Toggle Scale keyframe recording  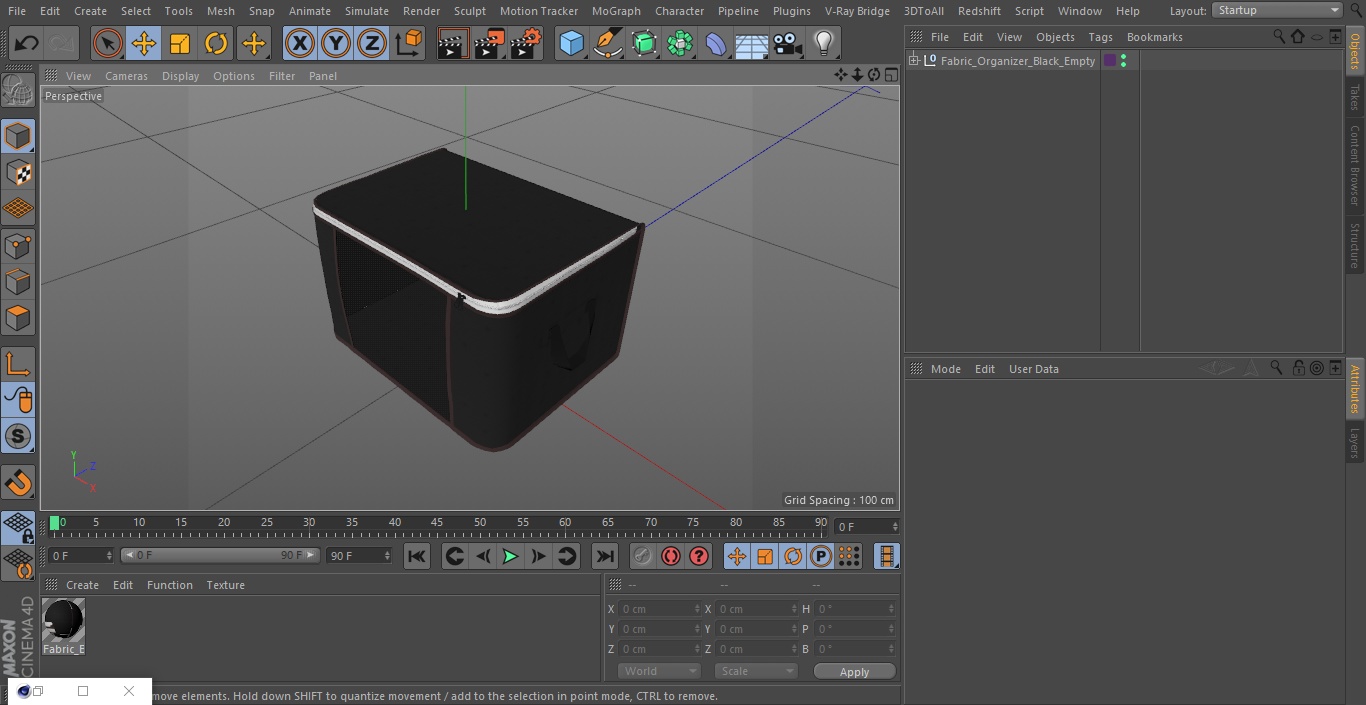click(765, 556)
